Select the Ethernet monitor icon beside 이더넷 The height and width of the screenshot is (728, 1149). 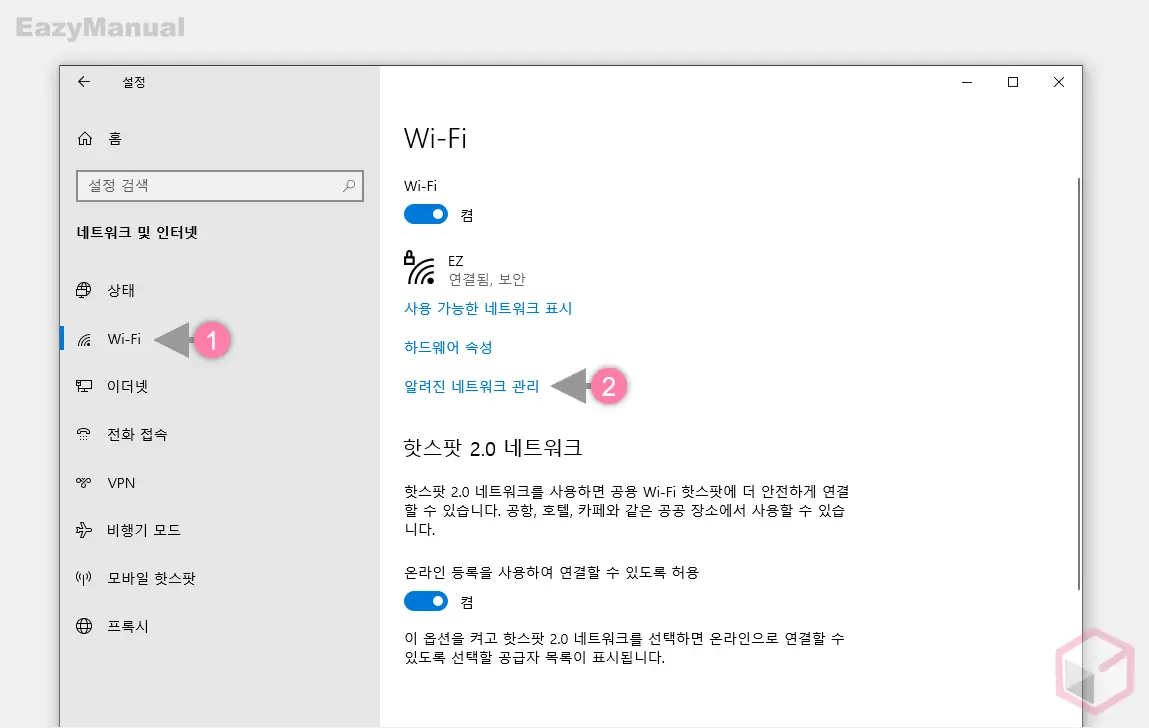pos(85,386)
